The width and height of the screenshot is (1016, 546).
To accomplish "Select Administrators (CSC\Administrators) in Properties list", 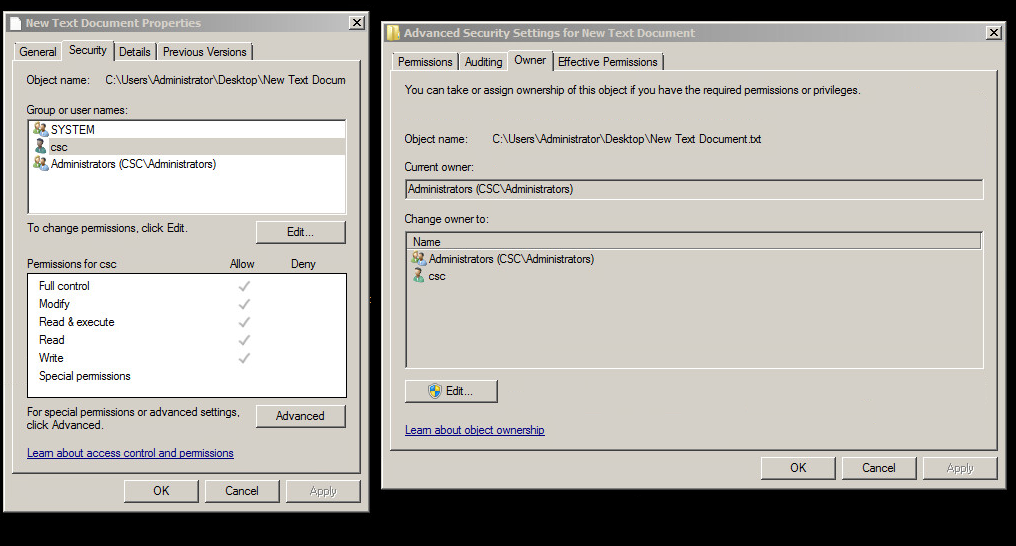I will coord(187,164).
